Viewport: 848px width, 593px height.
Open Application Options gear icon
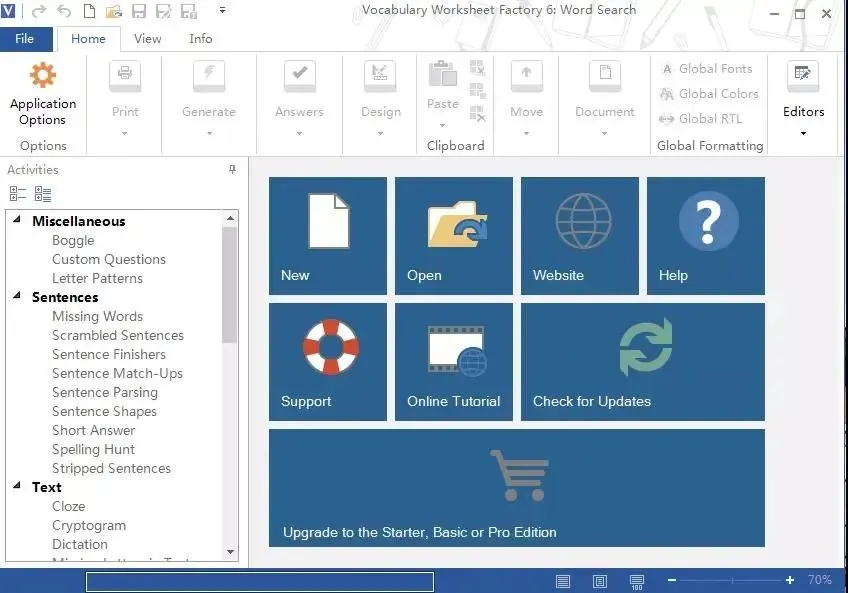[x=43, y=75]
